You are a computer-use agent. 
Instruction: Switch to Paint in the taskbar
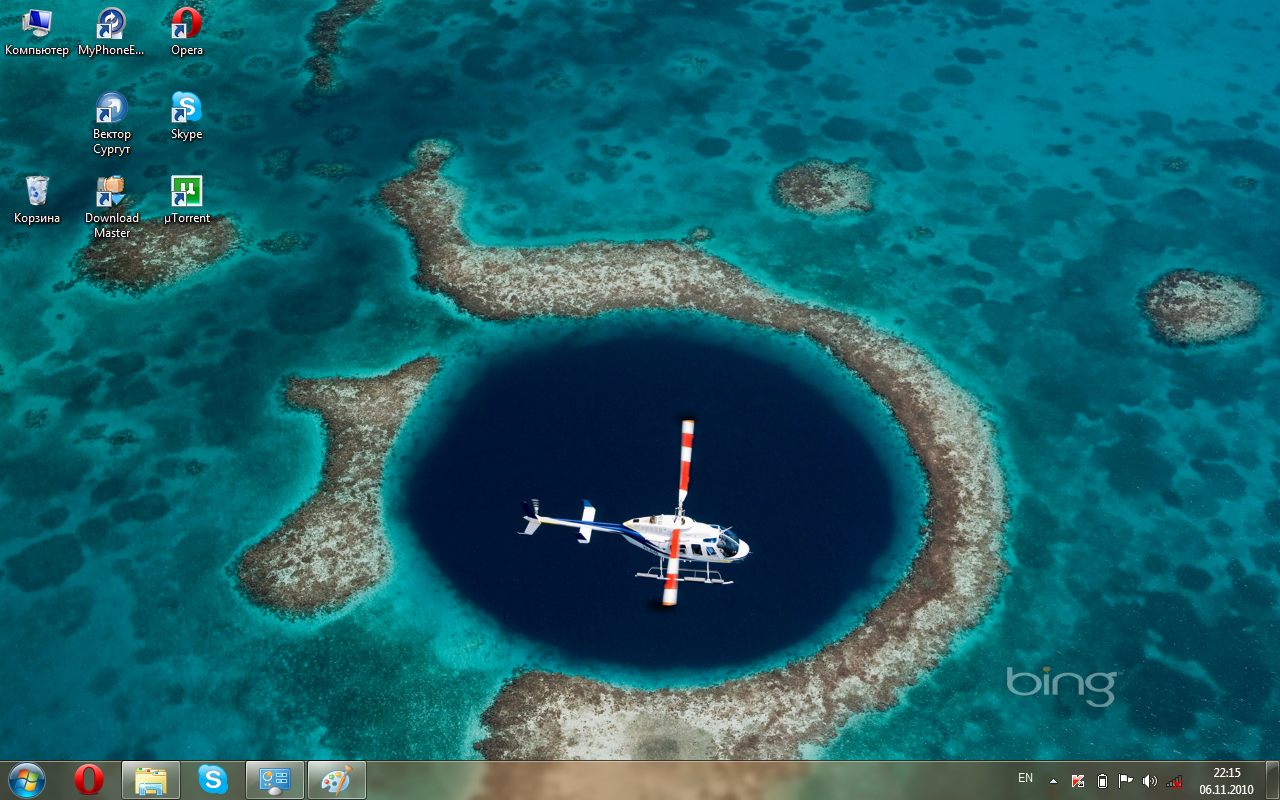tap(337, 780)
